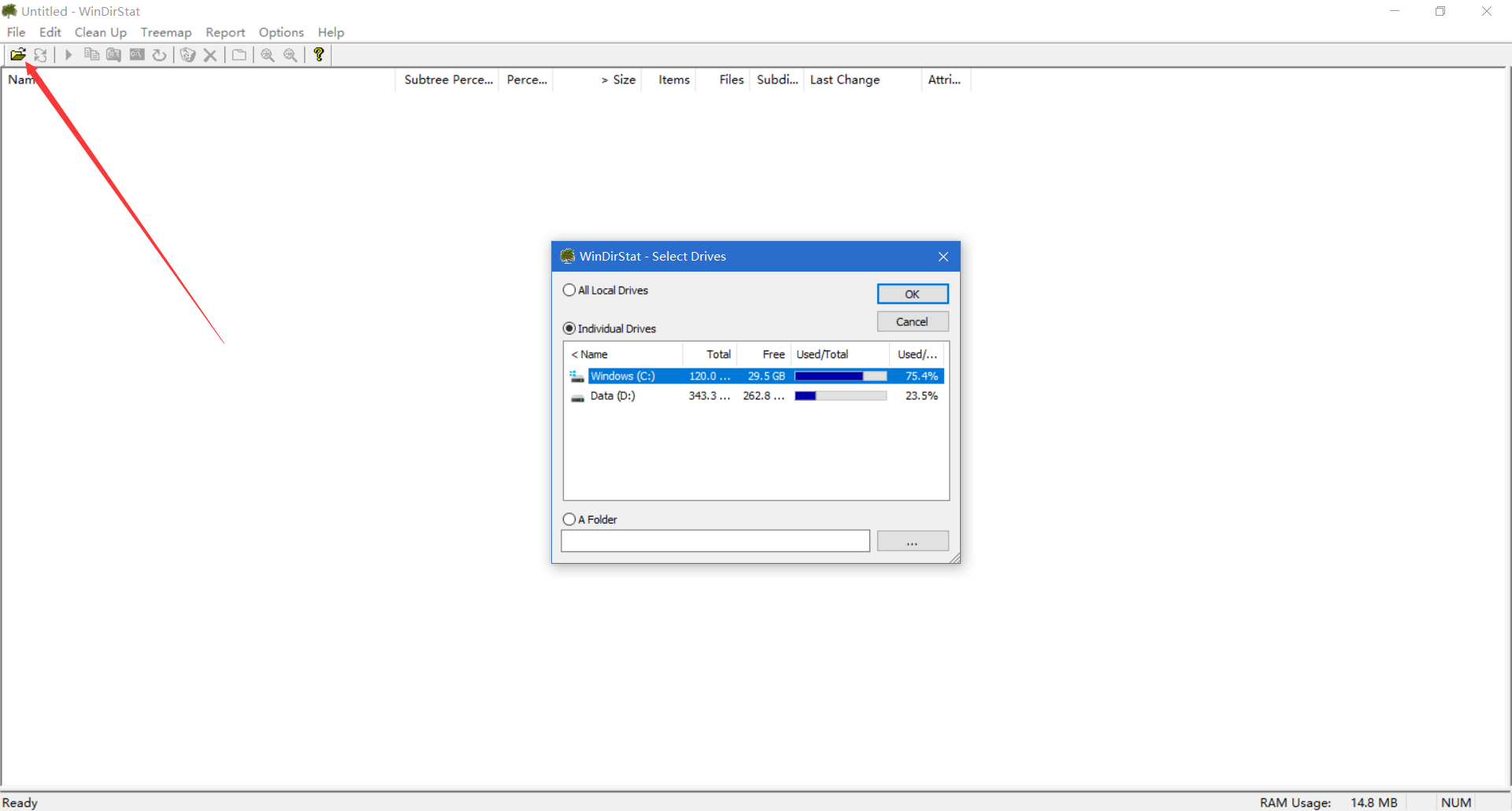The height and width of the screenshot is (811, 1512).
Task: Click the Explorer Here toolbar icon
Action: [x=114, y=54]
